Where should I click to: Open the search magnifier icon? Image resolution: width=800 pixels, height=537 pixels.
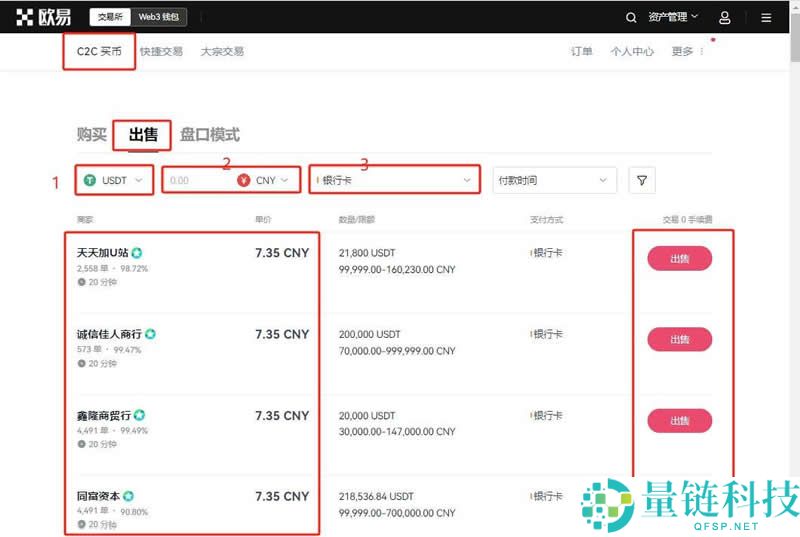point(631,17)
